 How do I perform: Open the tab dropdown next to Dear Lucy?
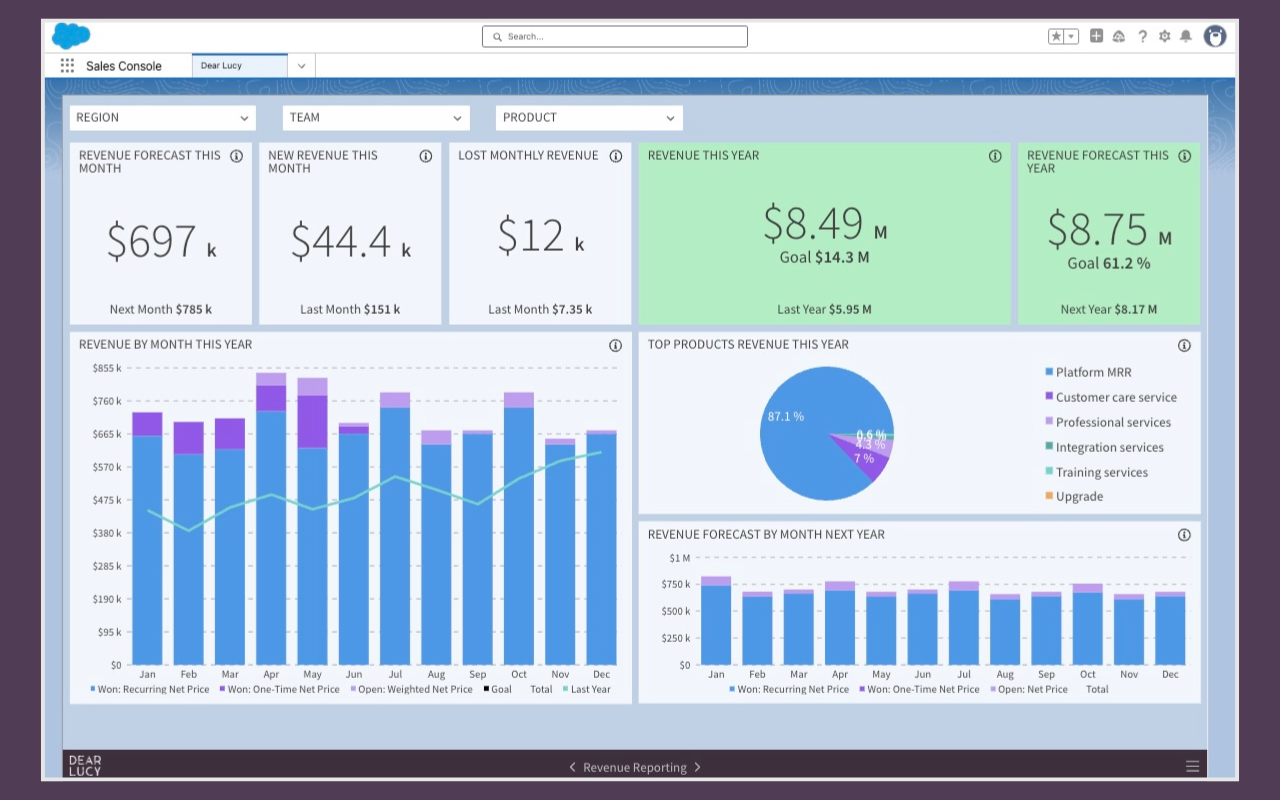pyautogui.click(x=301, y=66)
